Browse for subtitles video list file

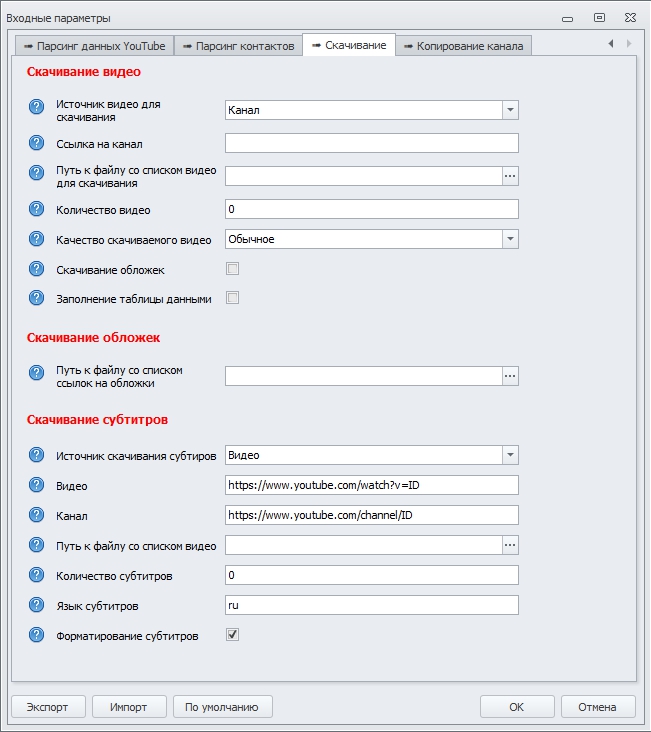tap(510, 545)
